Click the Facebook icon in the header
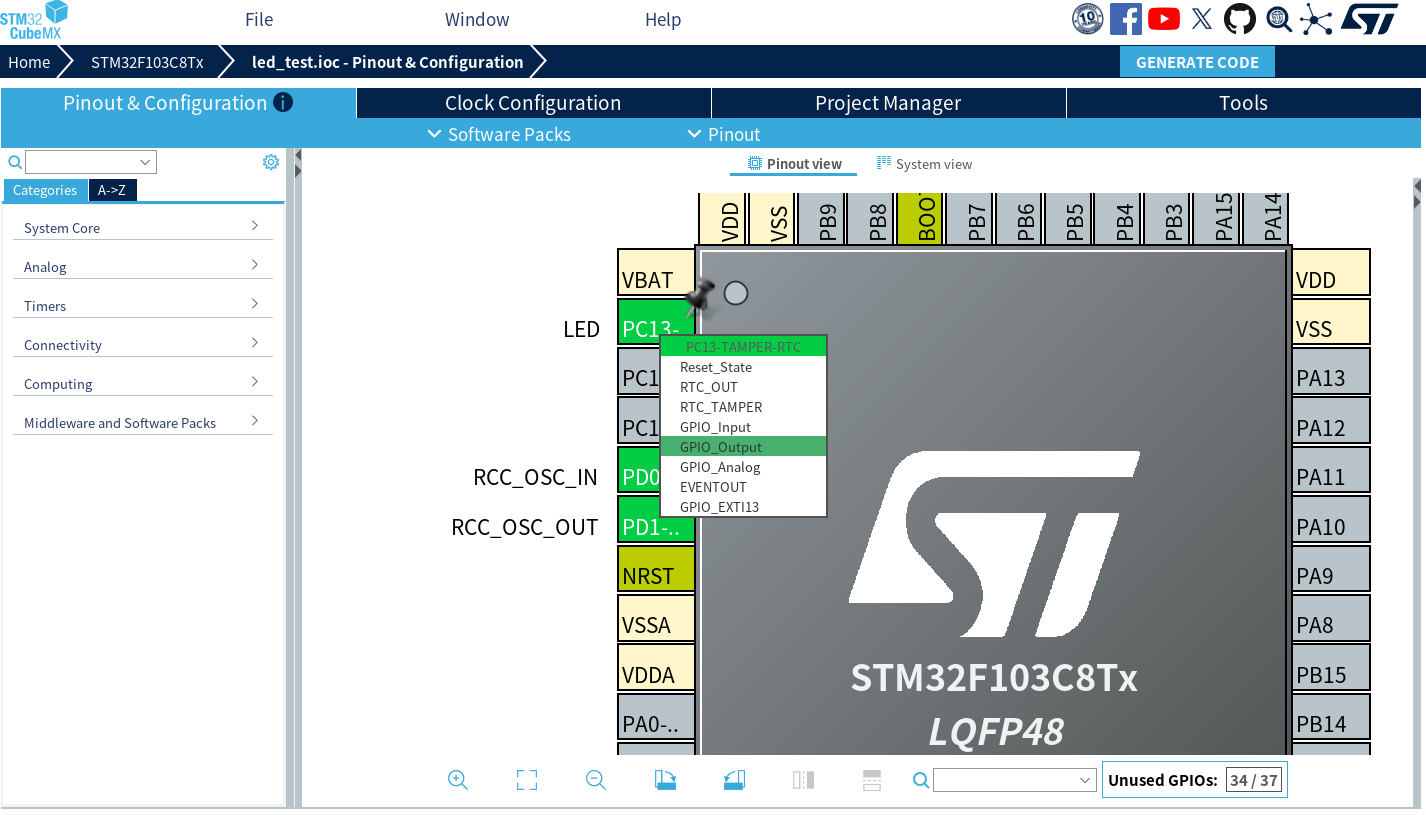Image resolution: width=1426 pixels, height=815 pixels. coord(1126,18)
